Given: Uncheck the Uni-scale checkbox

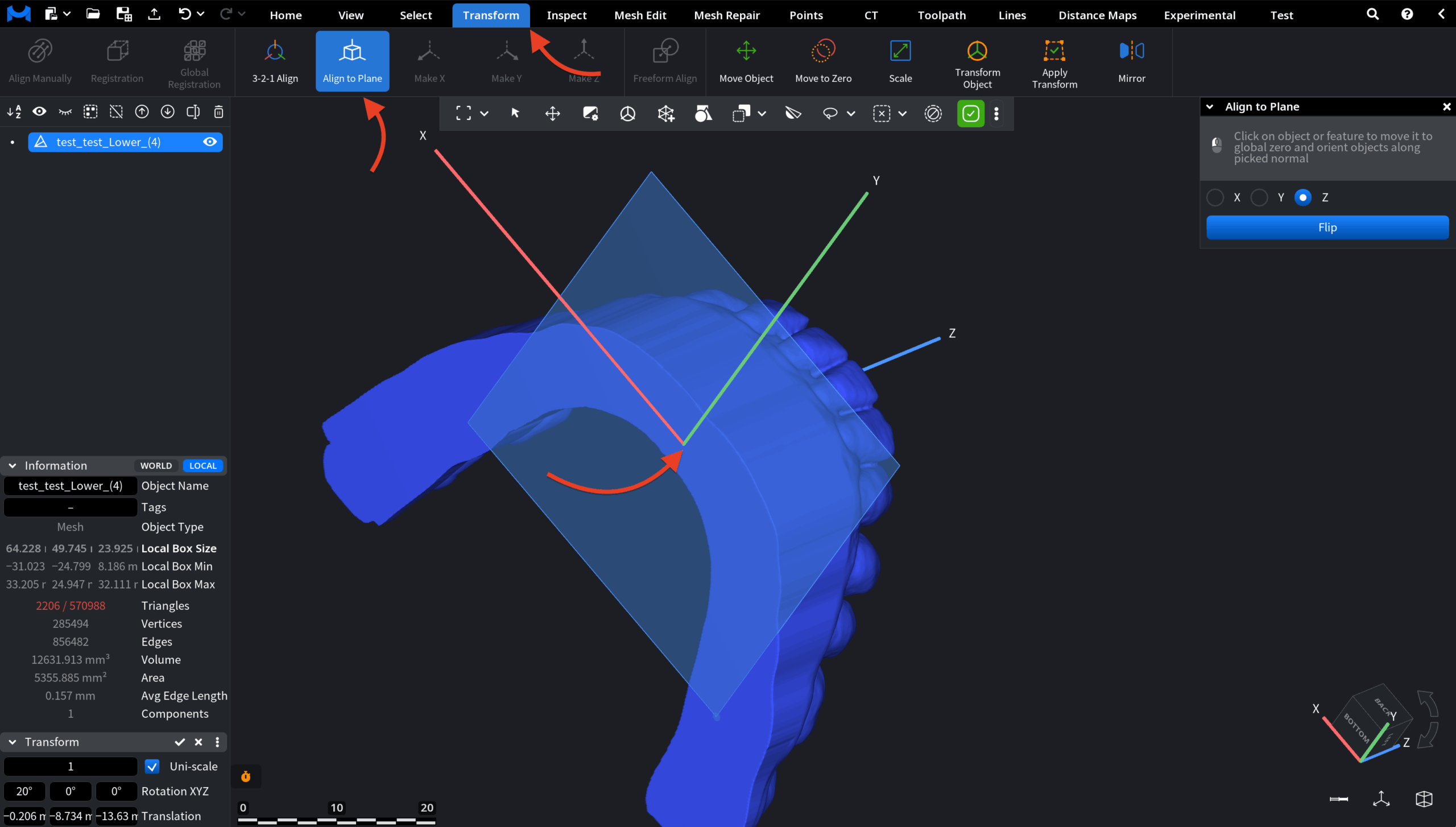Looking at the screenshot, I should pos(152,766).
